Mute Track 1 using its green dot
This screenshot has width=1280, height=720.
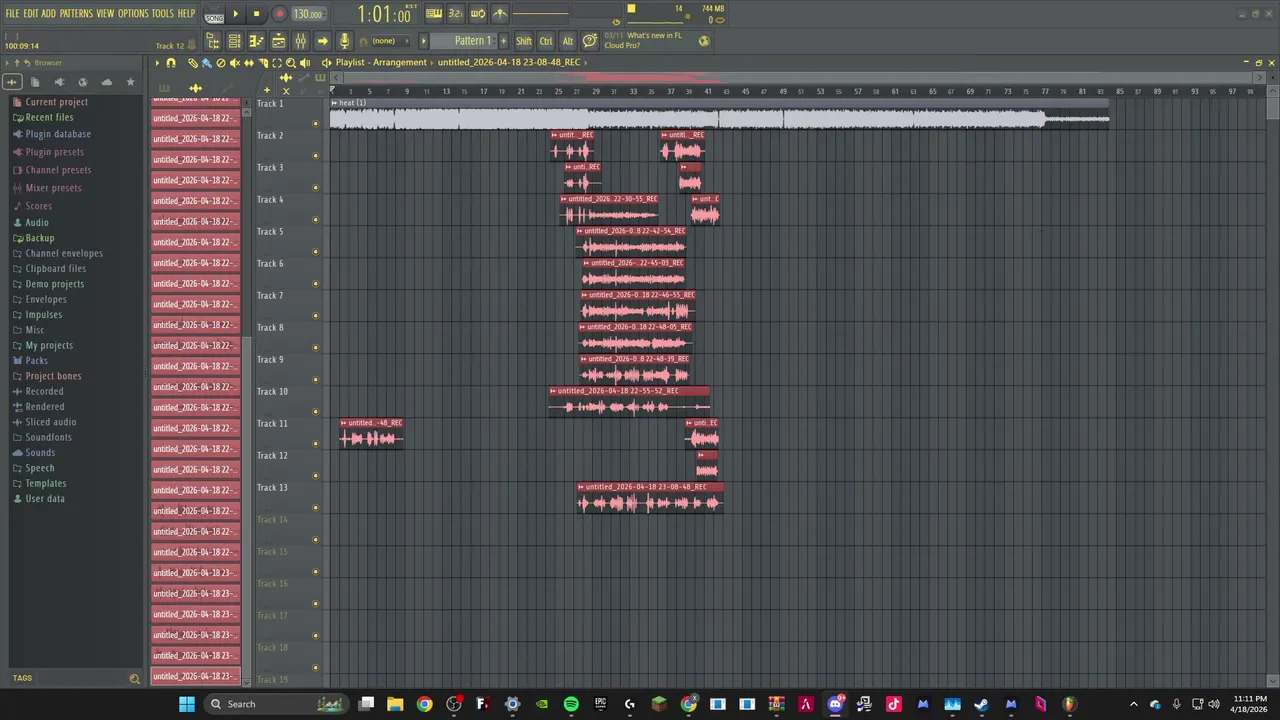coord(316,124)
